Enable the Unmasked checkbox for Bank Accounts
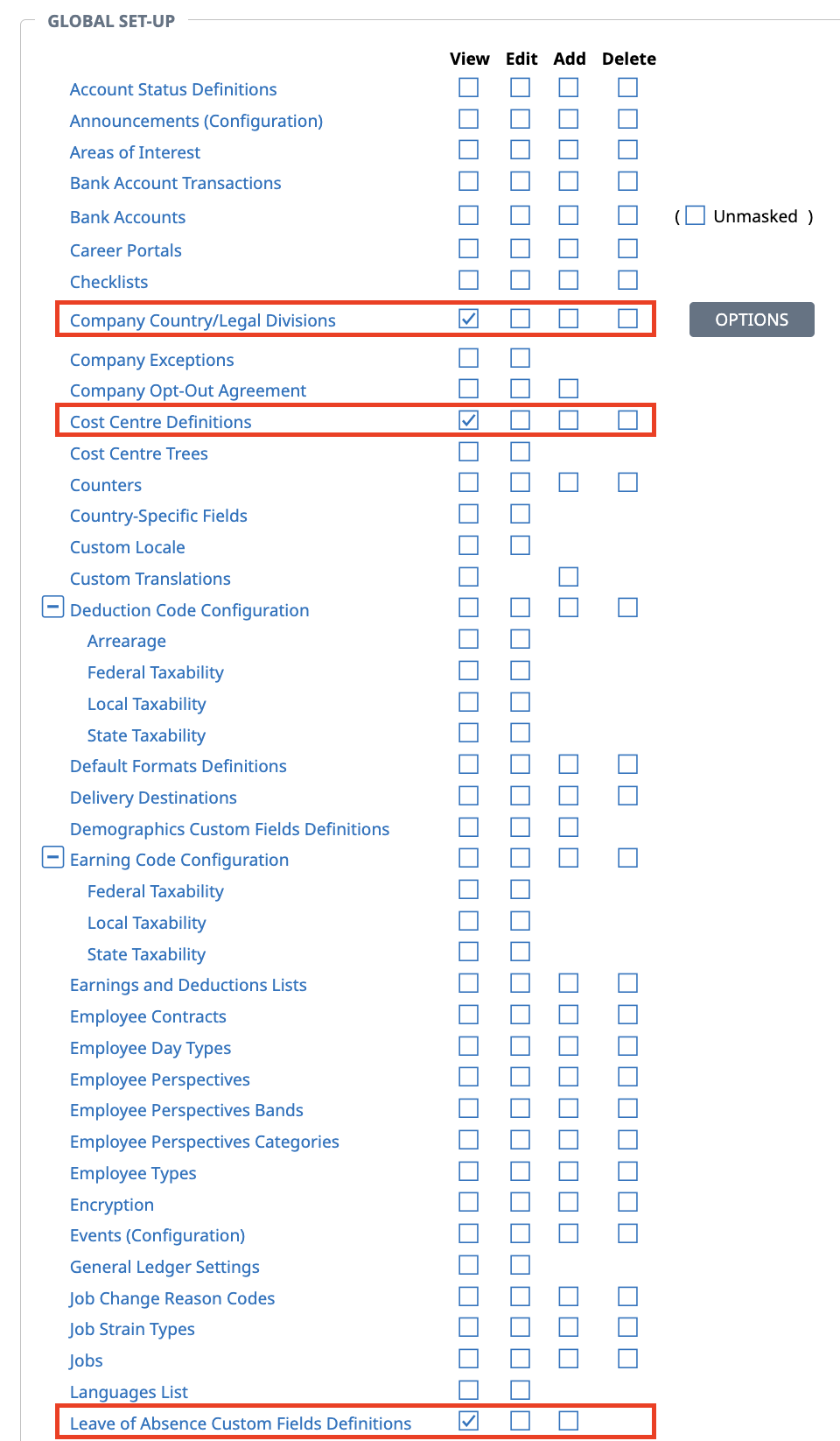 click(x=696, y=215)
